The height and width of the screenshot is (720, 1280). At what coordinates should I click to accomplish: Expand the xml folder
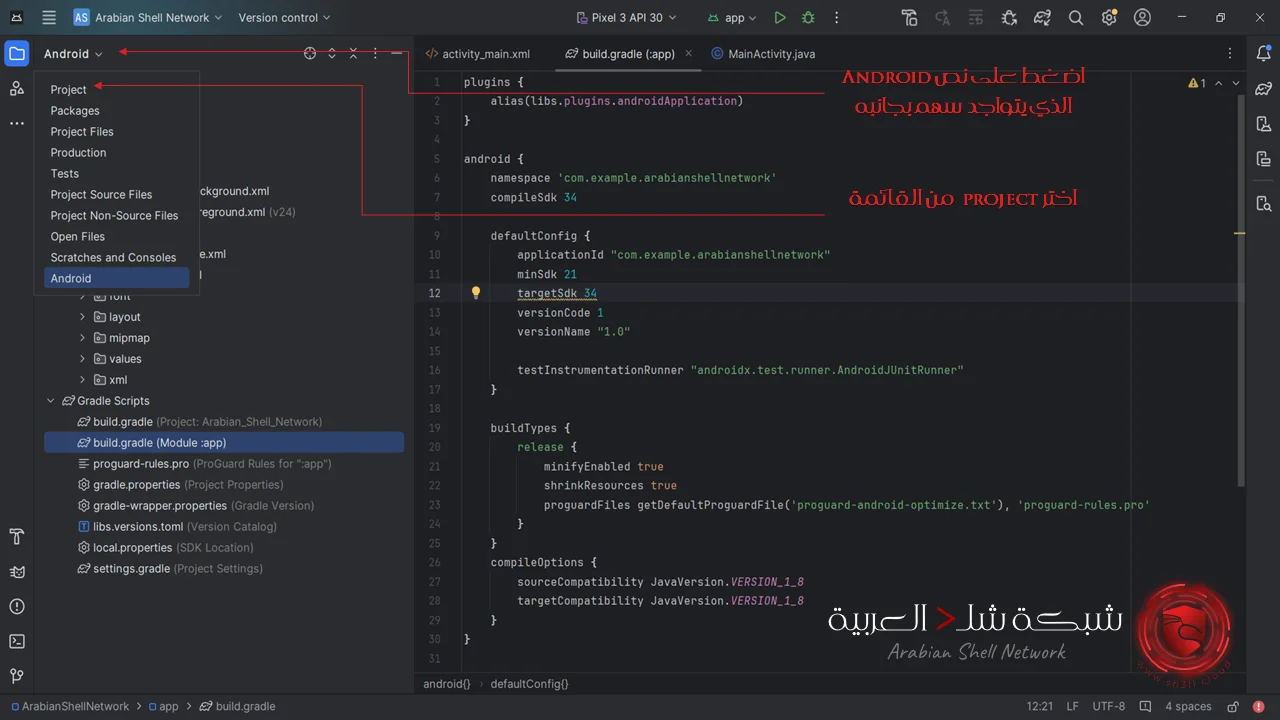82,380
